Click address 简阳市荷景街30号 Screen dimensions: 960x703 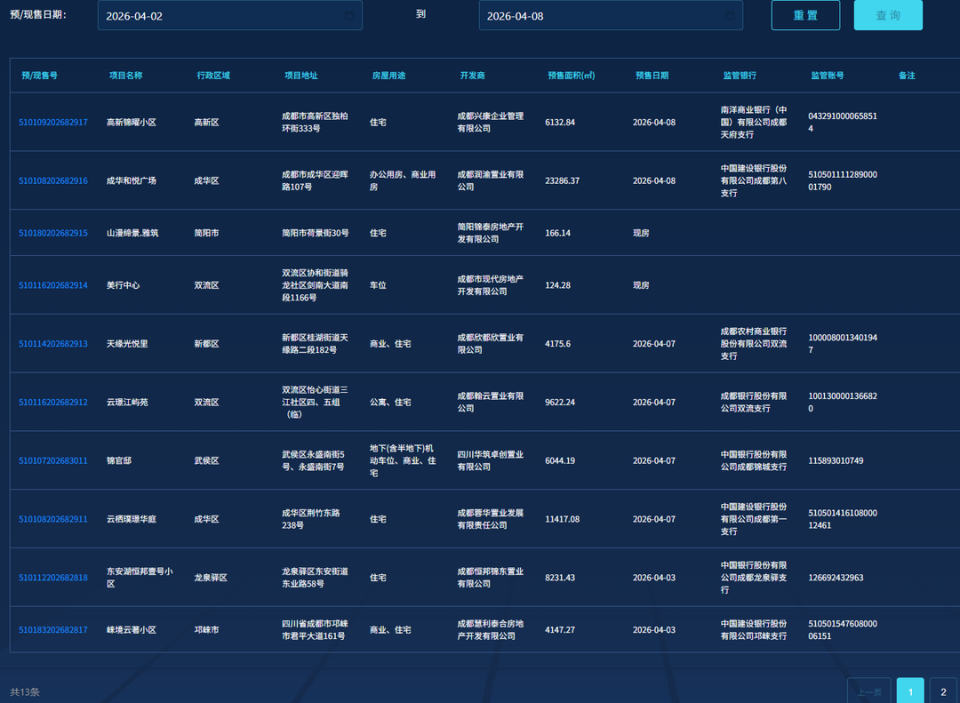pyautogui.click(x=315, y=233)
